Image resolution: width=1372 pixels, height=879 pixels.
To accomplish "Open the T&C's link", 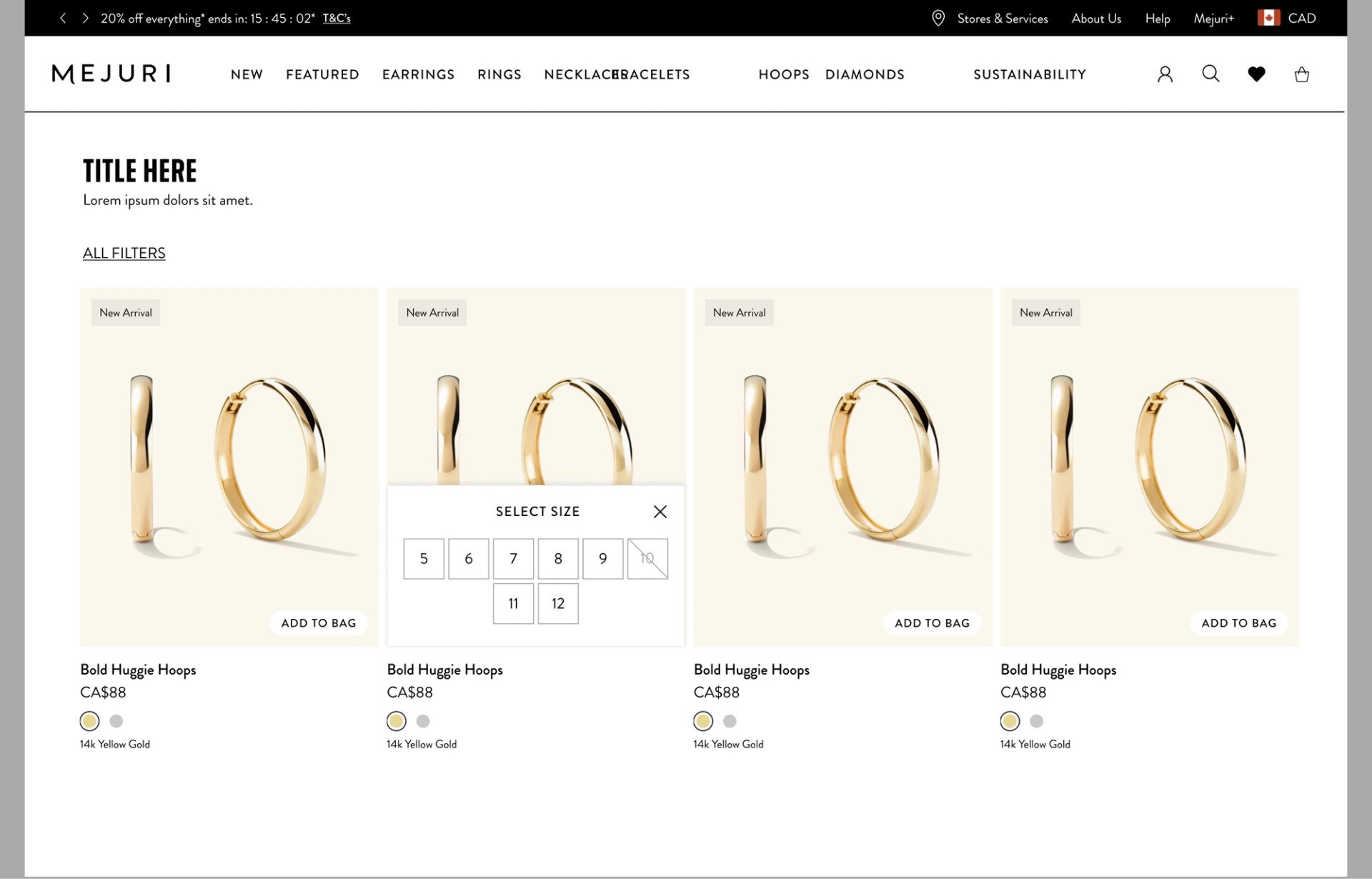I will pos(337,19).
